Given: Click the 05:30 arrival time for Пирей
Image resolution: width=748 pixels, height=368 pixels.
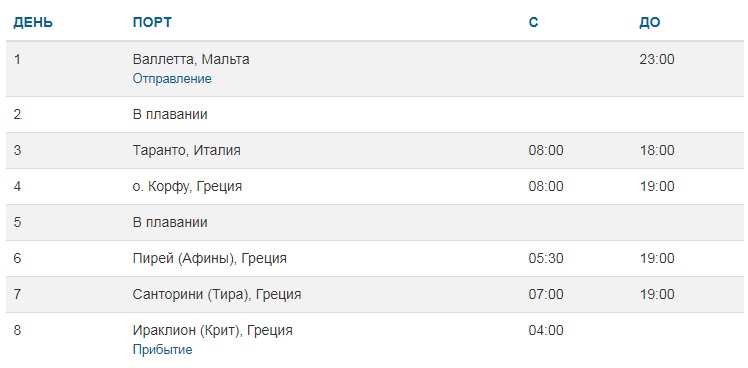Looking at the screenshot, I should 546,259.
